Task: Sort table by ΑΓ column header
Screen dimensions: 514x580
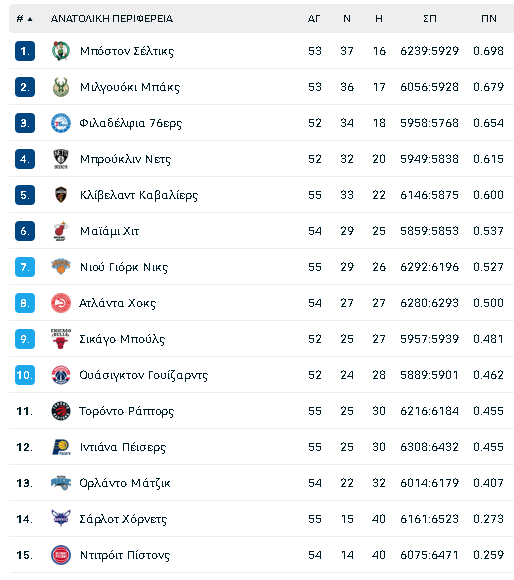Action: click(x=314, y=18)
